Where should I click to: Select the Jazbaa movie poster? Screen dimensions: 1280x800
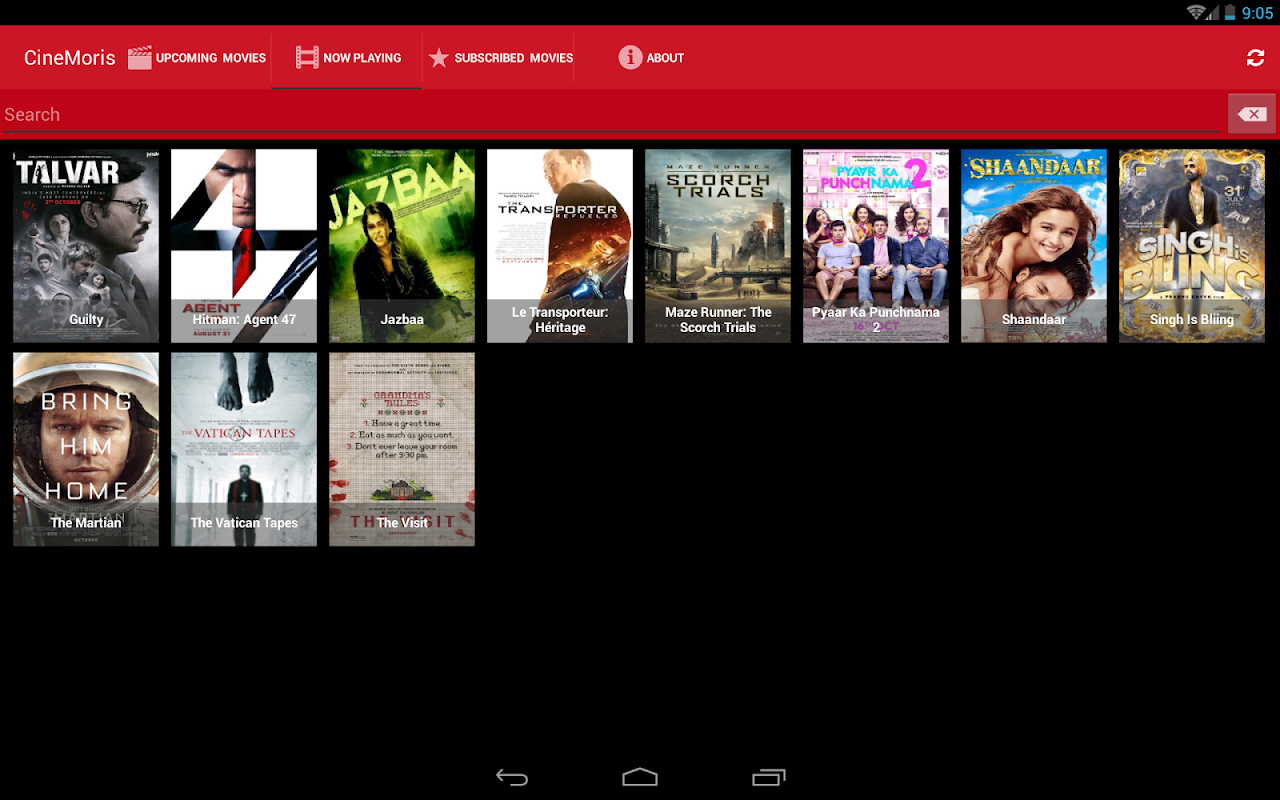[x=402, y=246]
